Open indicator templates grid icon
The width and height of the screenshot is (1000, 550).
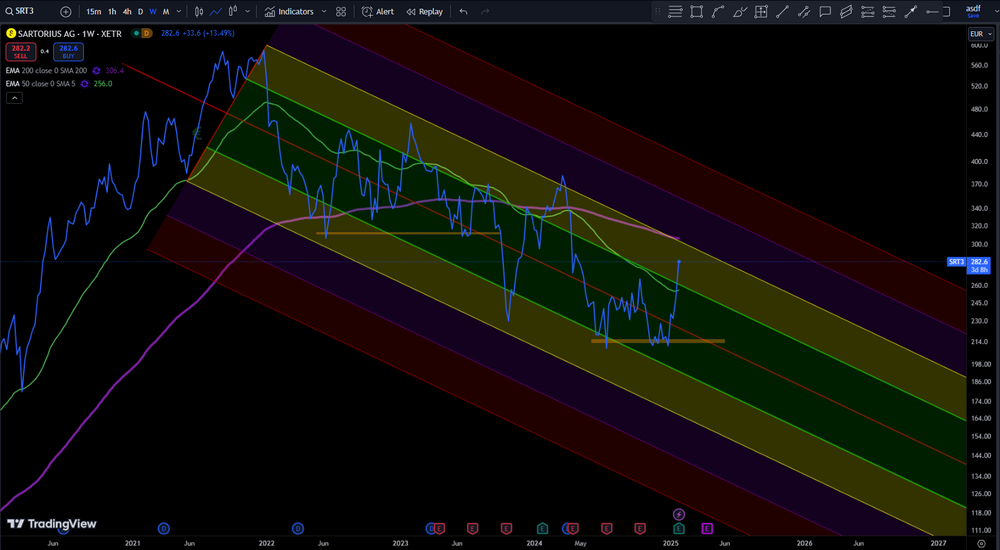(x=341, y=12)
